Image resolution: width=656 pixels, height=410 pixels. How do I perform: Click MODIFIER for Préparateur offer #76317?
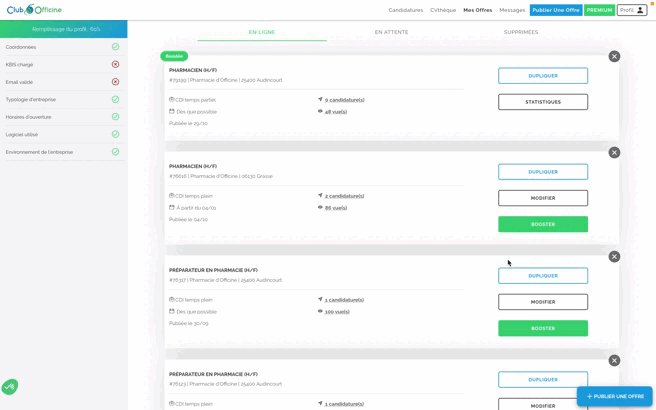[x=543, y=302]
